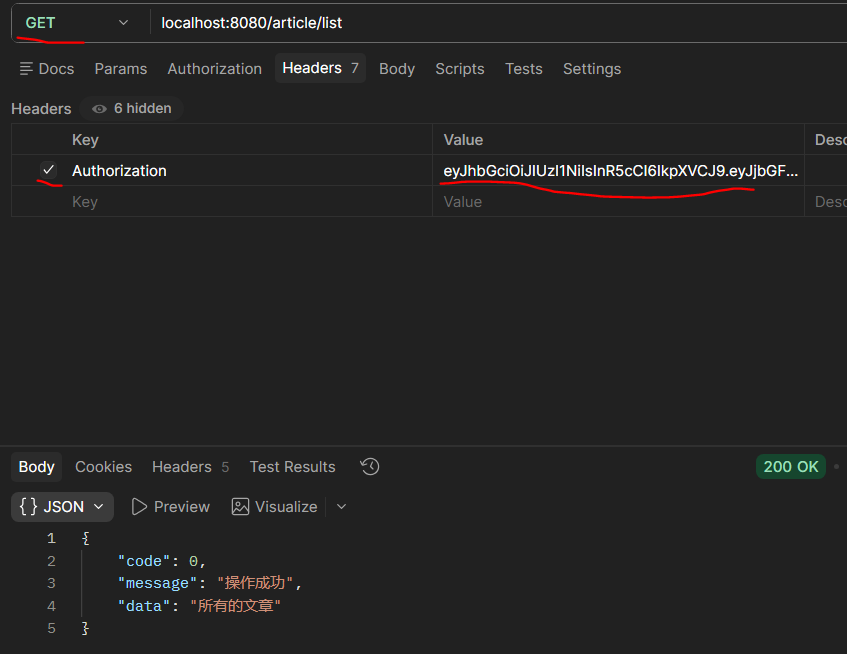Click the Value column header

coord(463,140)
